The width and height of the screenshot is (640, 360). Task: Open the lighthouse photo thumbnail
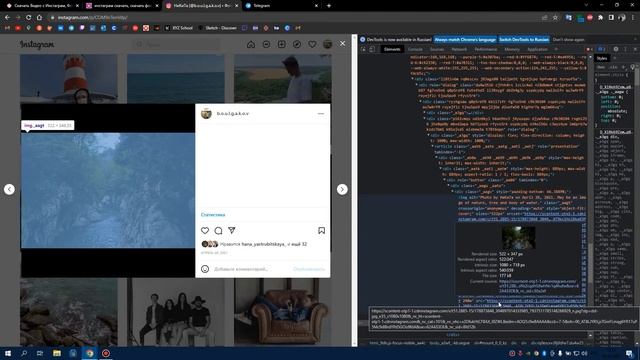(69, 79)
